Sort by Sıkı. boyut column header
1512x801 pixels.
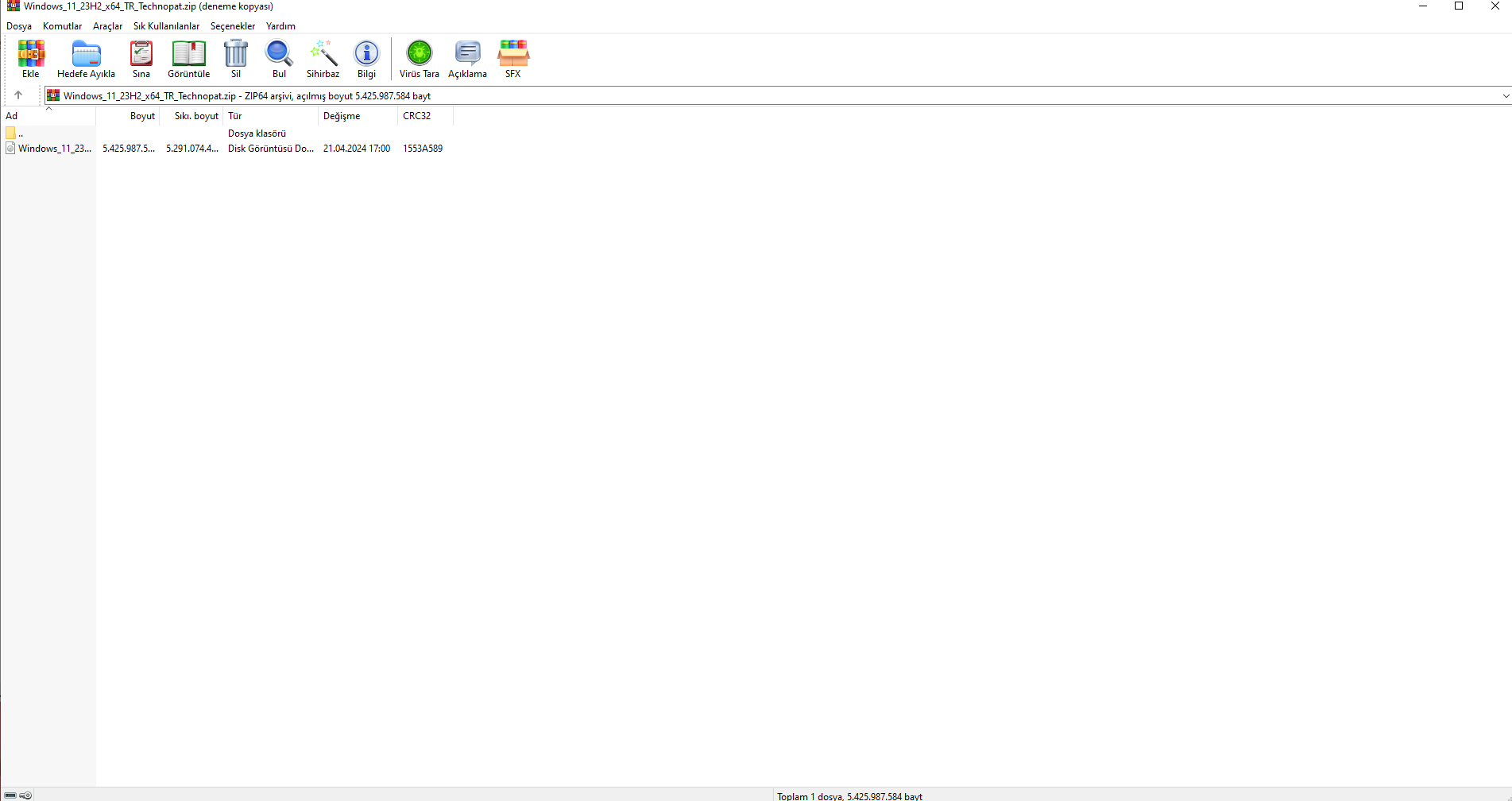(x=191, y=116)
